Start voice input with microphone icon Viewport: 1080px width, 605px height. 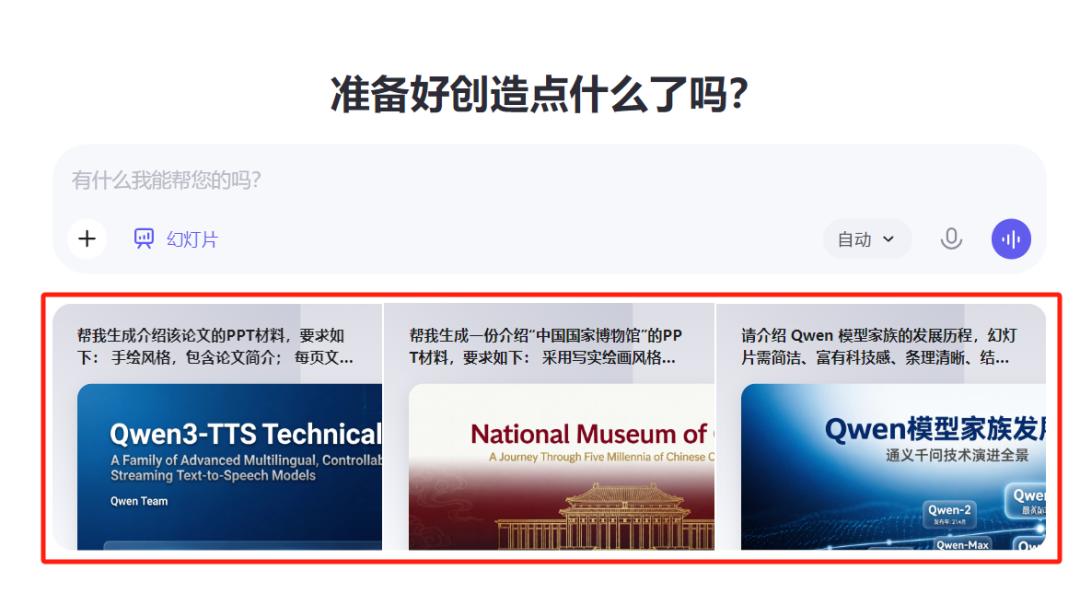[951, 239]
